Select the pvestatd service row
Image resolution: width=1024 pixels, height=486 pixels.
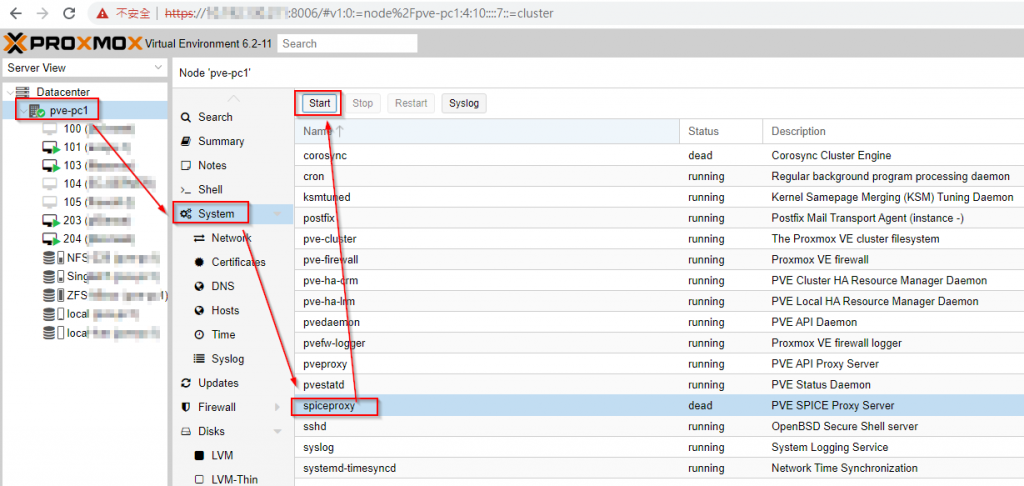659,385
